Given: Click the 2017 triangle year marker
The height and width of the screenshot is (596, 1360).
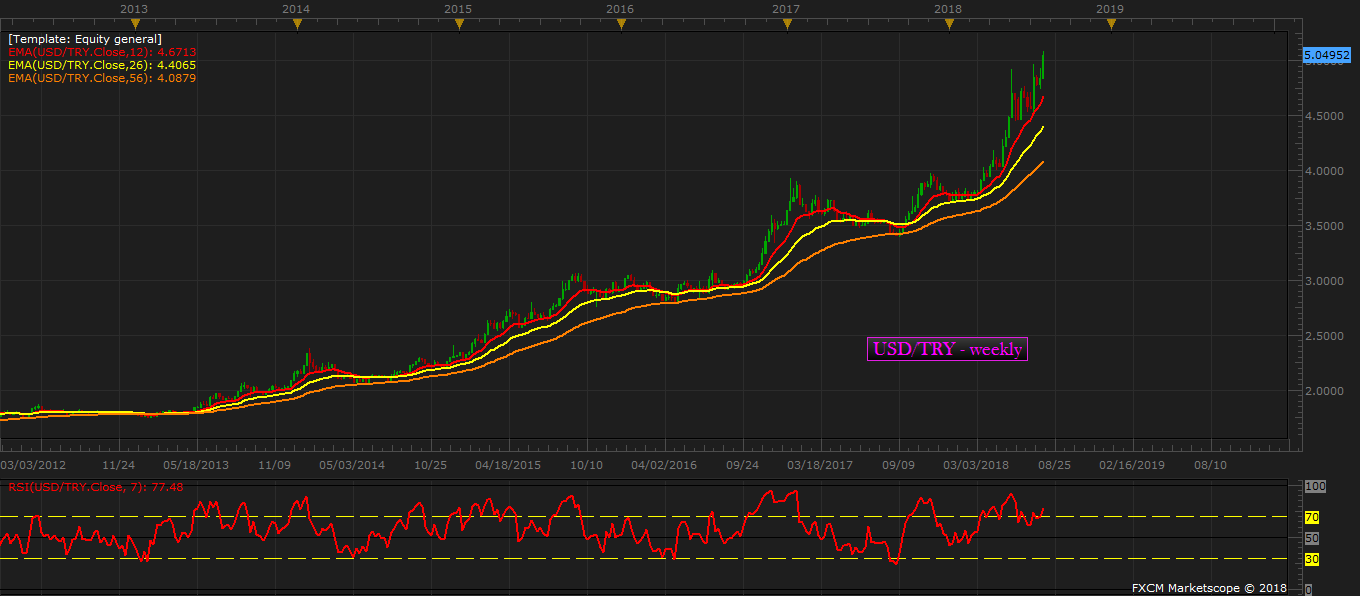Looking at the screenshot, I should coord(787,24).
